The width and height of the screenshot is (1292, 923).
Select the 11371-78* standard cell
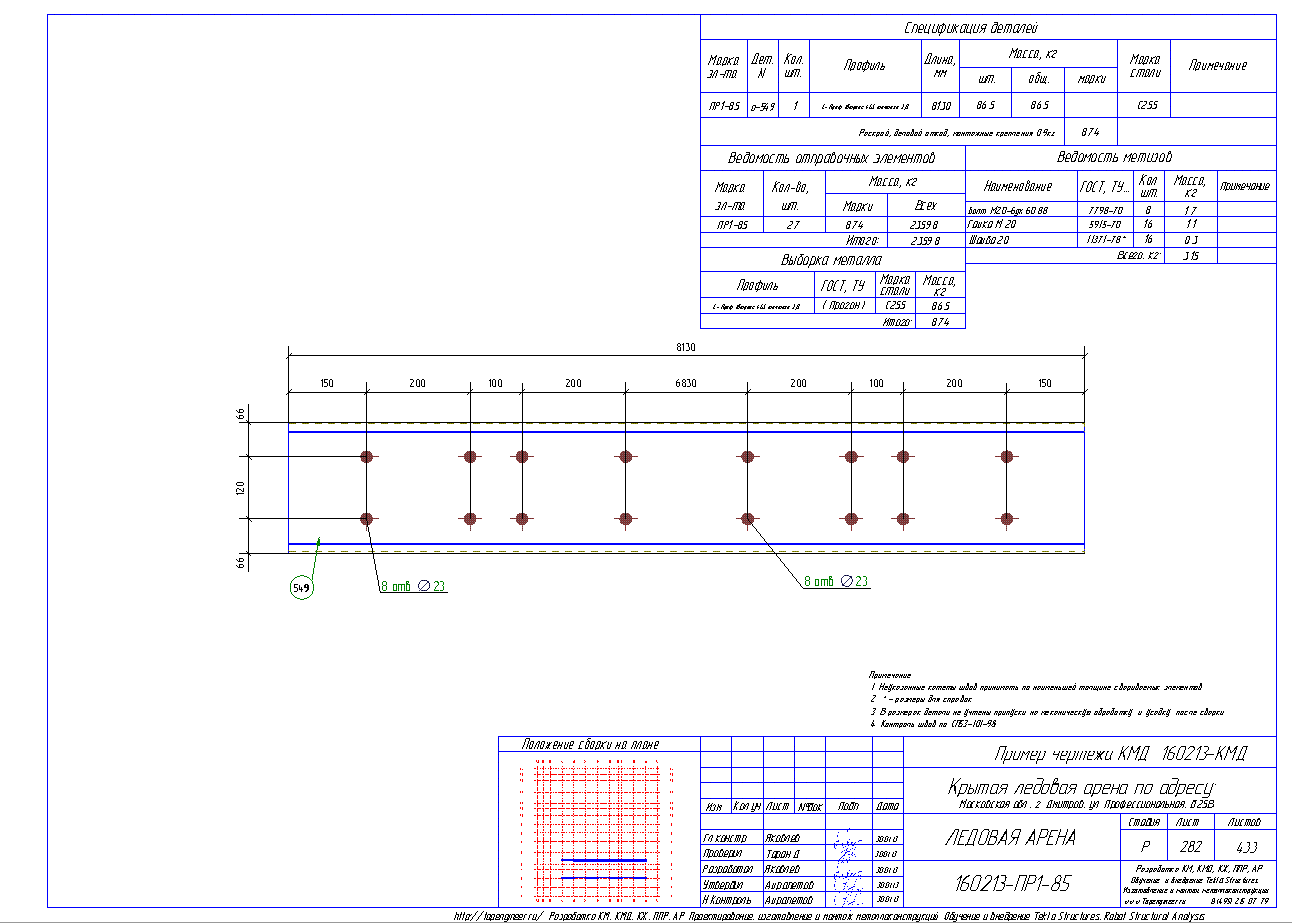[1104, 240]
